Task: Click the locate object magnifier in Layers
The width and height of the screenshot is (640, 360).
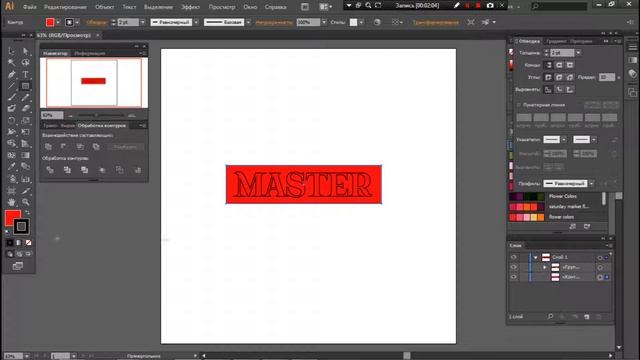Action: [550, 316]
